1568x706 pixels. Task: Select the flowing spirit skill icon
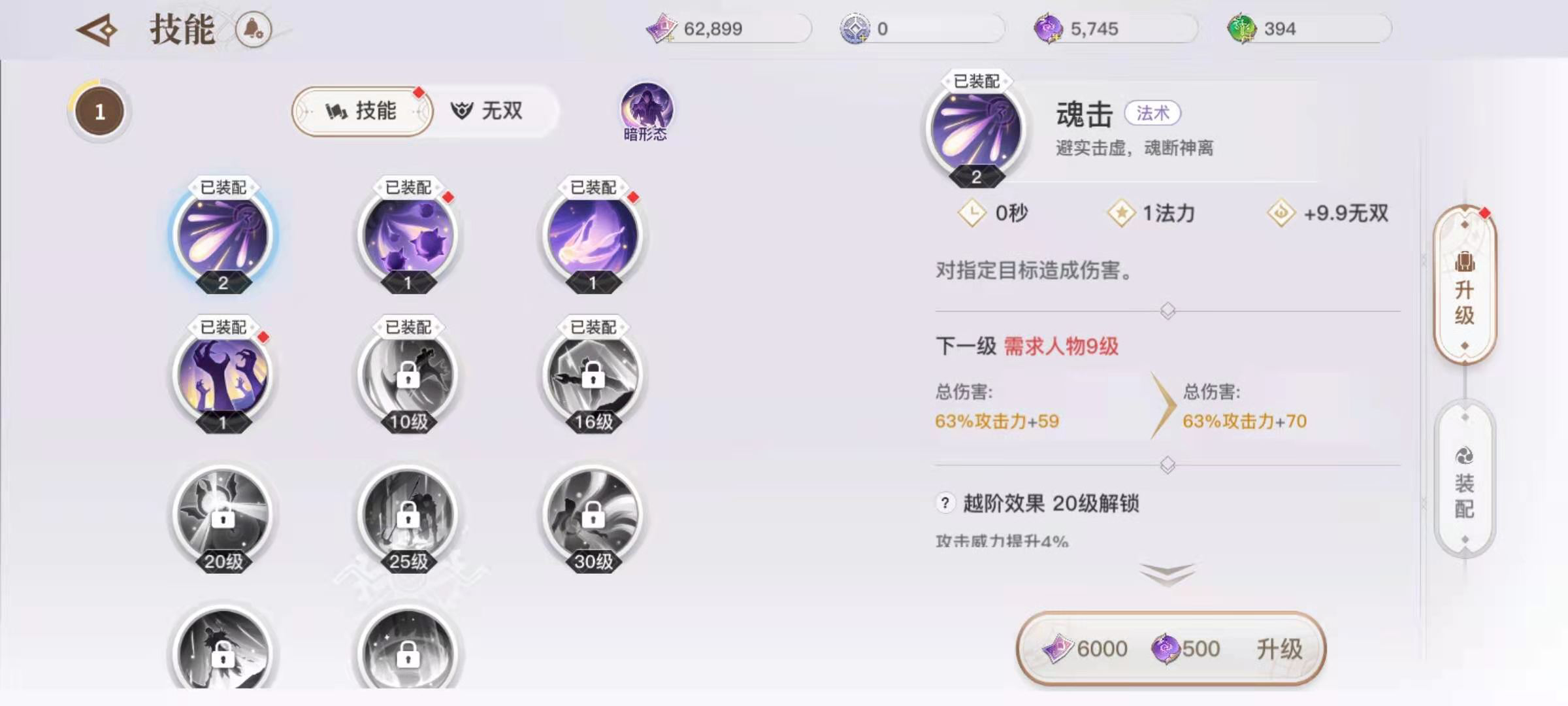click(x=593, y=235)
